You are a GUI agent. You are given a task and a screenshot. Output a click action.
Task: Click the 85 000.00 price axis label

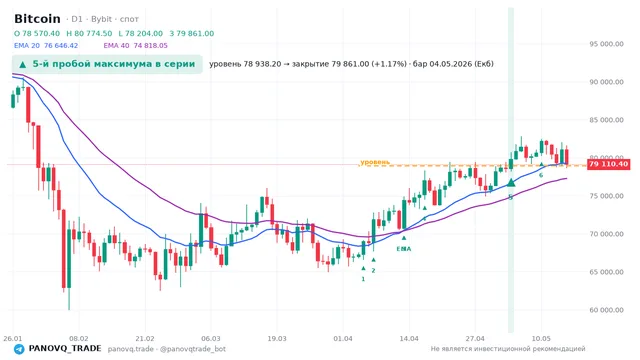click(x=607, y=120)
